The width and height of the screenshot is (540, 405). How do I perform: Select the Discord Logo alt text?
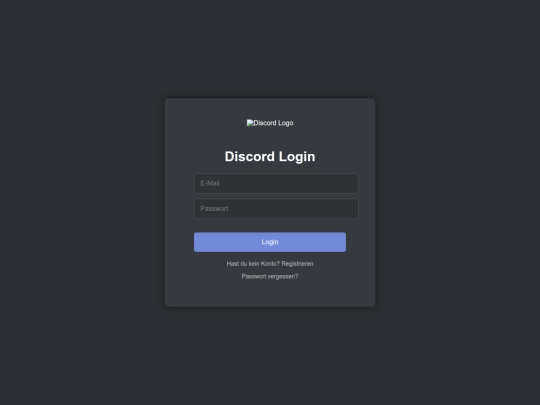[273, 123]
